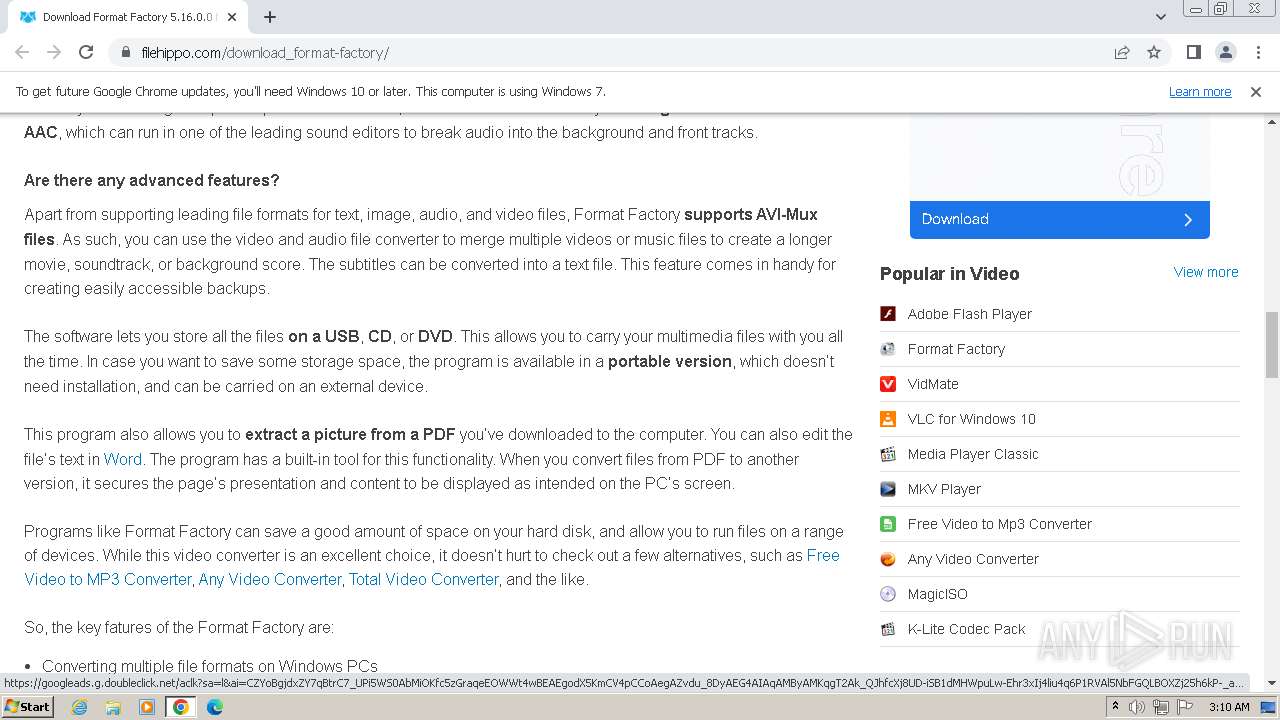Click the 'Are there any advanced features?' heading
The width and height of the screenshot is (1280, 720).
tap(152, 180)
